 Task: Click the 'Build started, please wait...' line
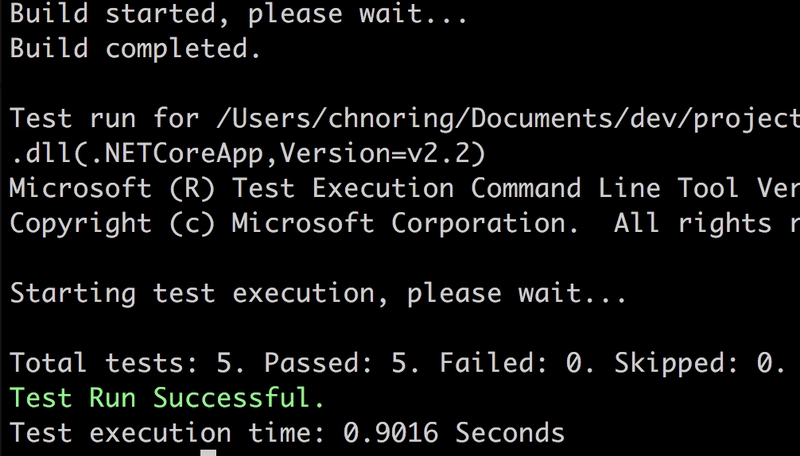point(238,14)
